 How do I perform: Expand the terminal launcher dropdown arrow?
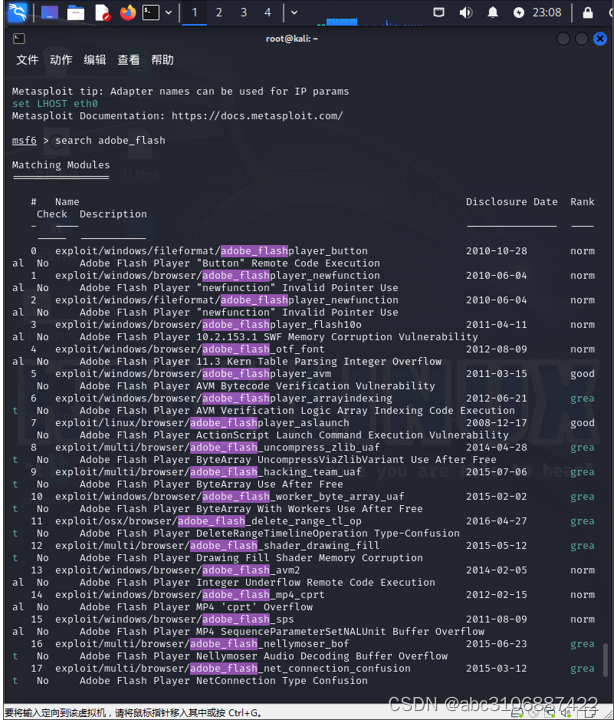click(169, 12)
